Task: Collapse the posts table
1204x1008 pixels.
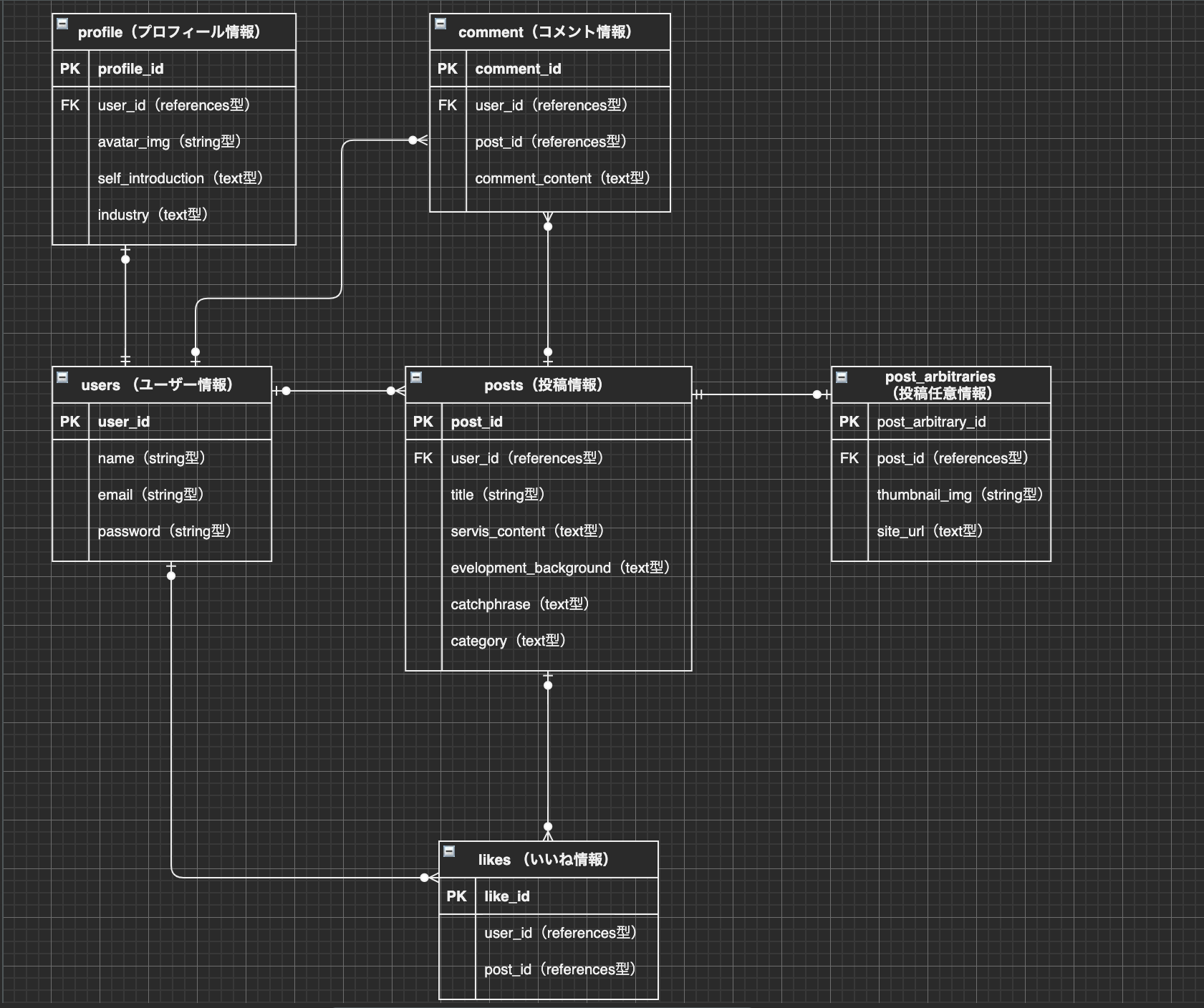Action: [x=416, y=377]
